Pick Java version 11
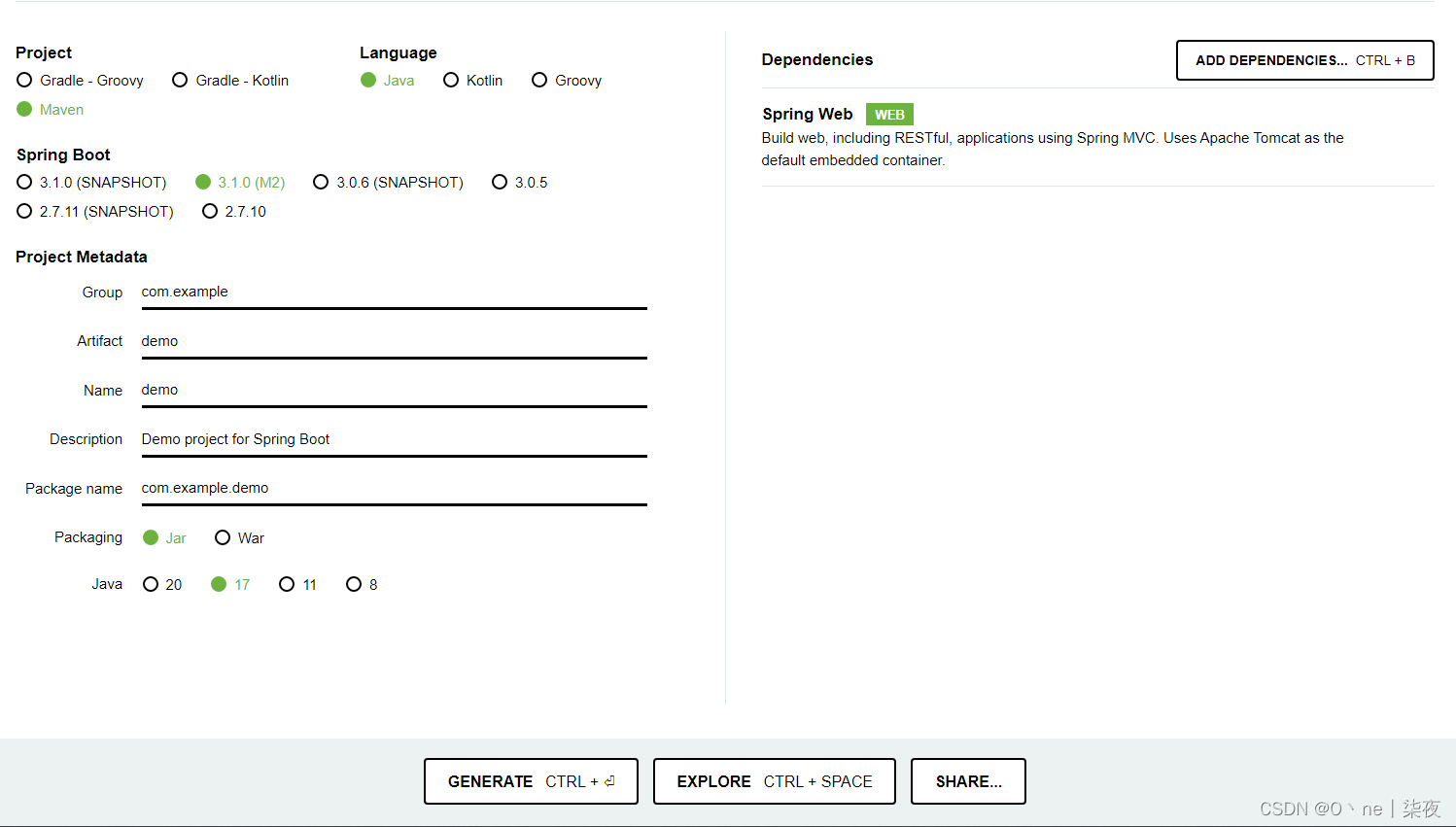The height and width of the screenshot is (827, 1456). click(297, 585)
